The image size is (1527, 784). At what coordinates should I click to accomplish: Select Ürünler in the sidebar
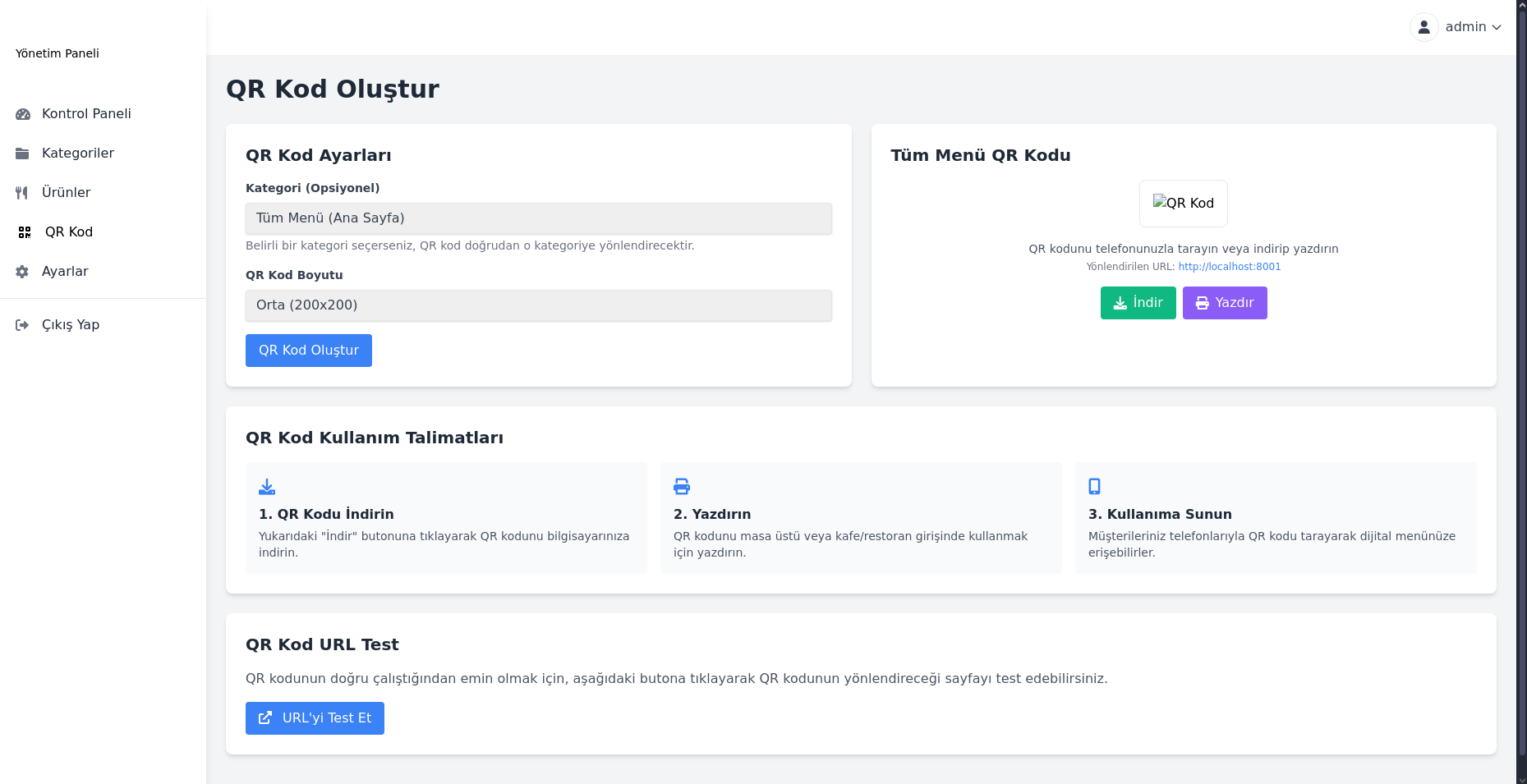click(x=67, y=193)
